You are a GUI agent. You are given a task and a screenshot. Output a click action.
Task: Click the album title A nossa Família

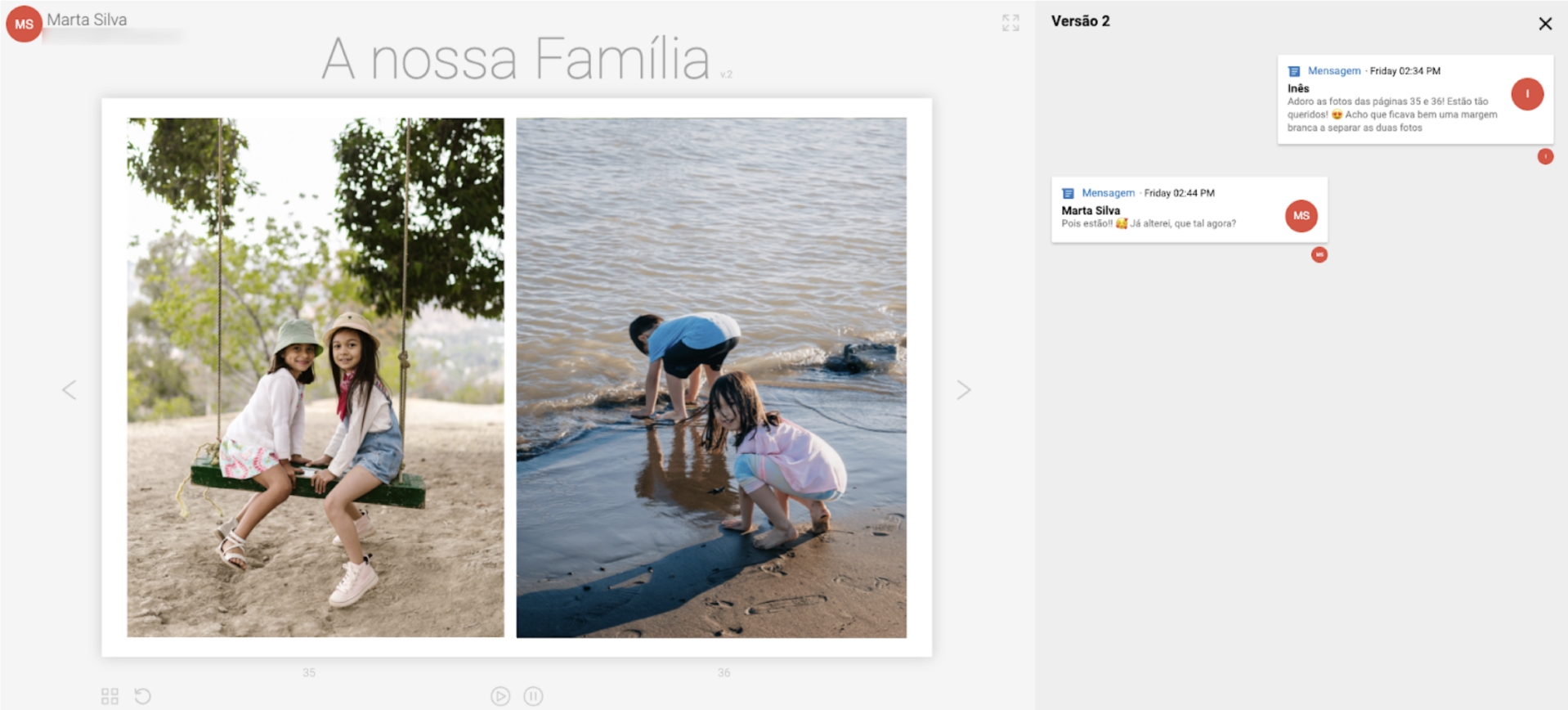pos(516,59)
